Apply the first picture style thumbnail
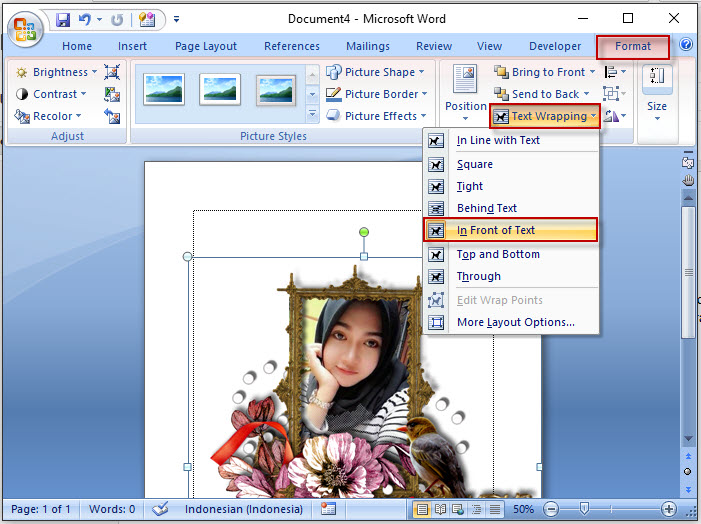This screenshot has width=701, height=524. [x=164, y=90]
